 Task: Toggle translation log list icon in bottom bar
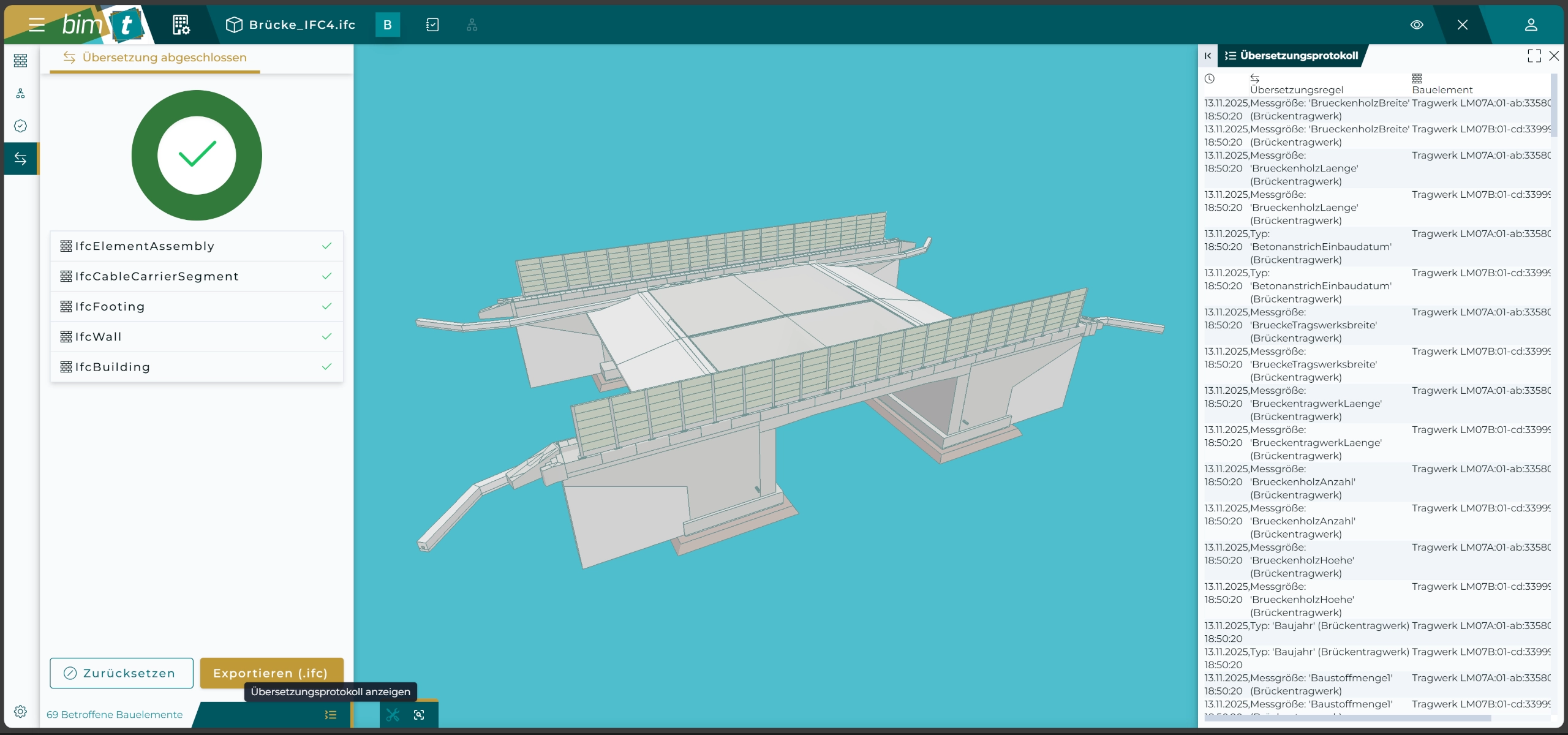pos(331,715)
